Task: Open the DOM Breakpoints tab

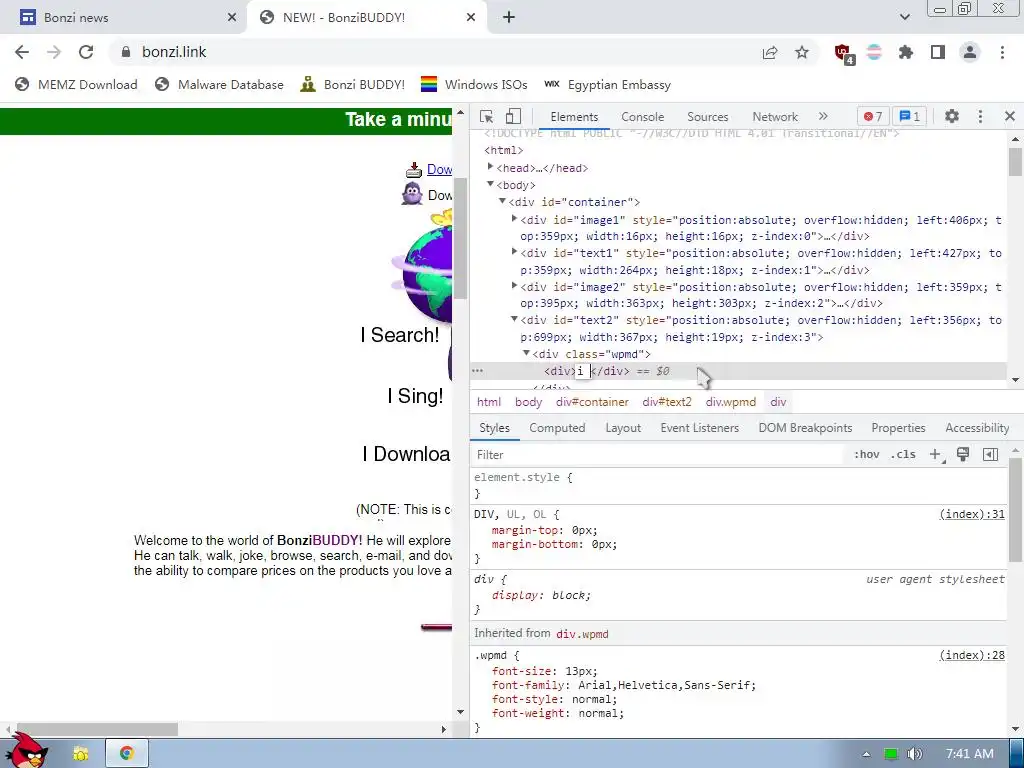Action: pyautogui.click(x=805, y=428)
